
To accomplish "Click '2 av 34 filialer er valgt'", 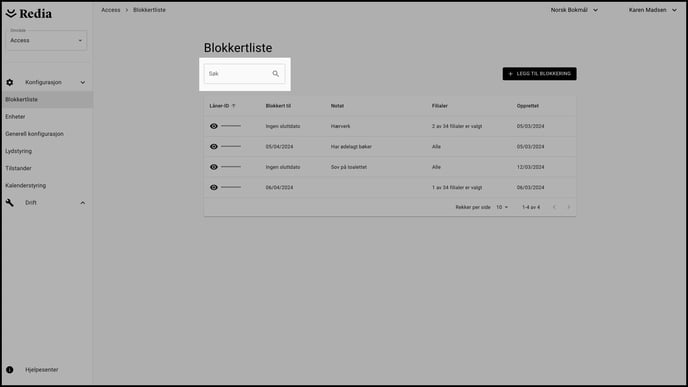I will click(457, 126).
